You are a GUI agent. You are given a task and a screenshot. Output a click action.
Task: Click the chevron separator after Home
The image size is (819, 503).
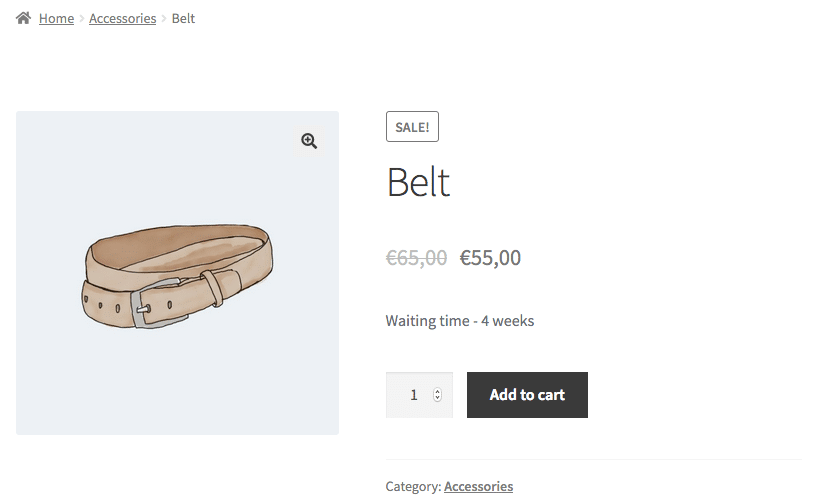coord(81,18)
